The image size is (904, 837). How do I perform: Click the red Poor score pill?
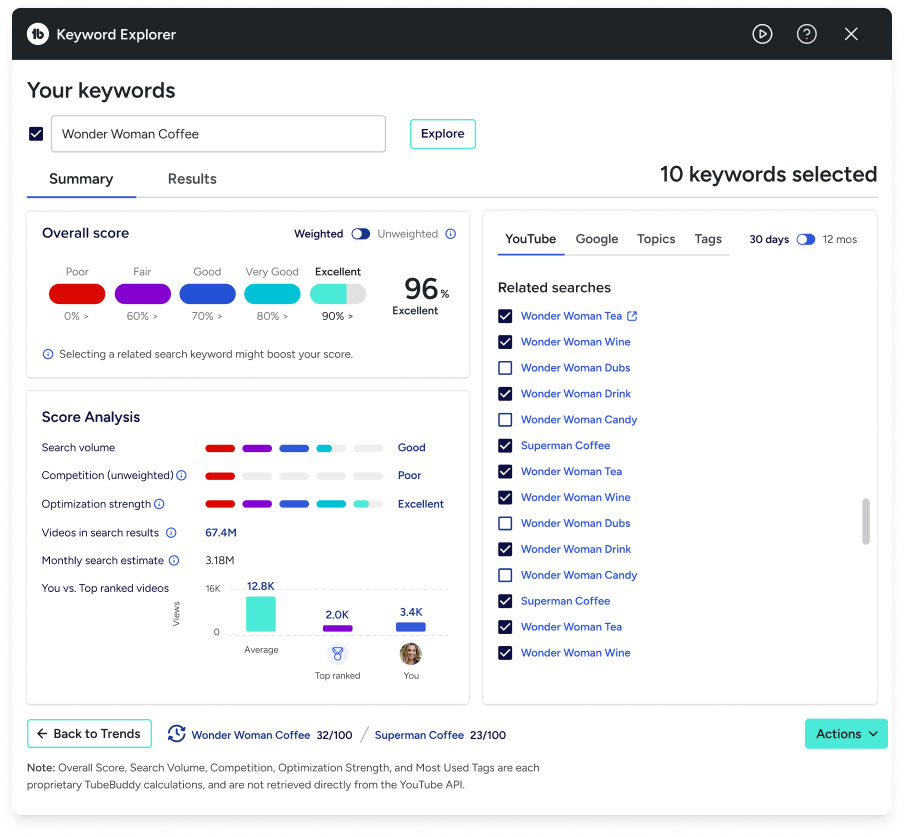pos(77,293)
